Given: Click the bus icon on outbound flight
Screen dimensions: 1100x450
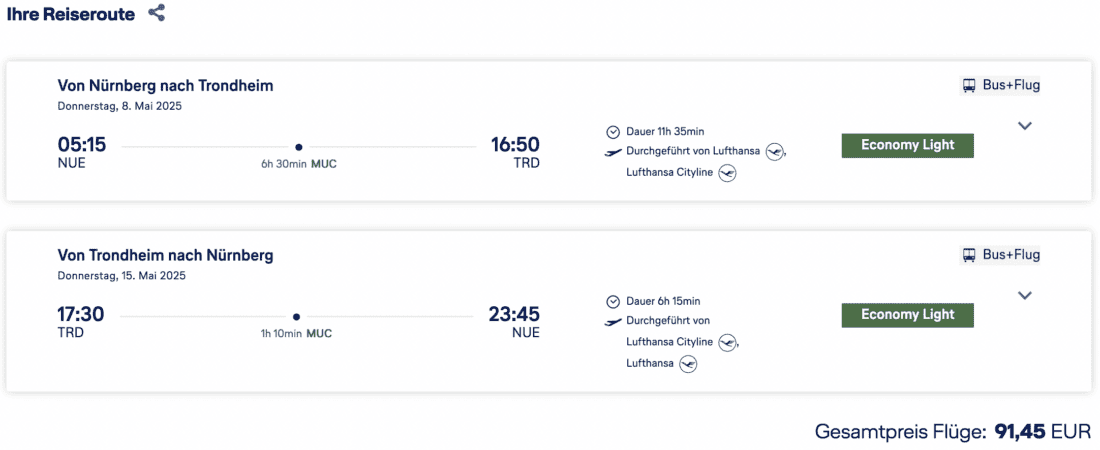Looking at the screenshot, I should point(969,86).
